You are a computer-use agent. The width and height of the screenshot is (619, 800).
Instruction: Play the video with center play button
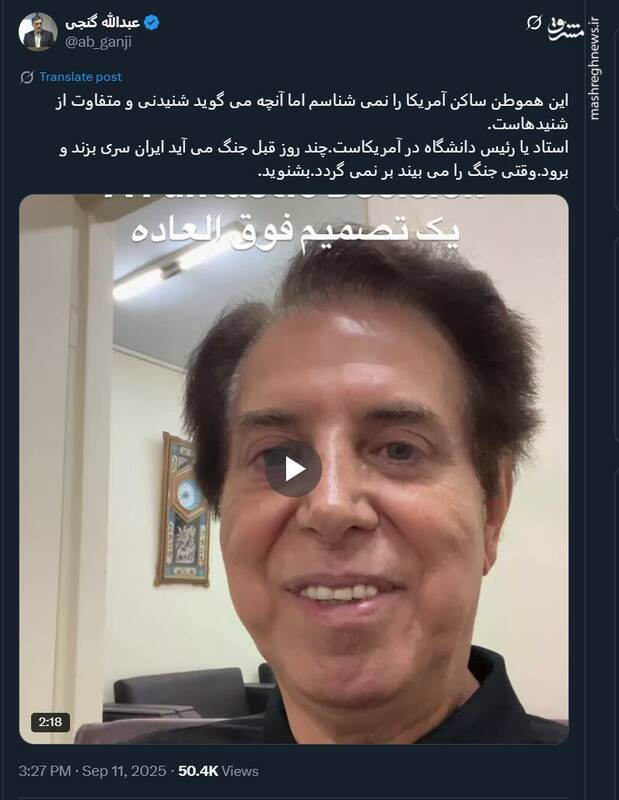click(x=293, y=469)
